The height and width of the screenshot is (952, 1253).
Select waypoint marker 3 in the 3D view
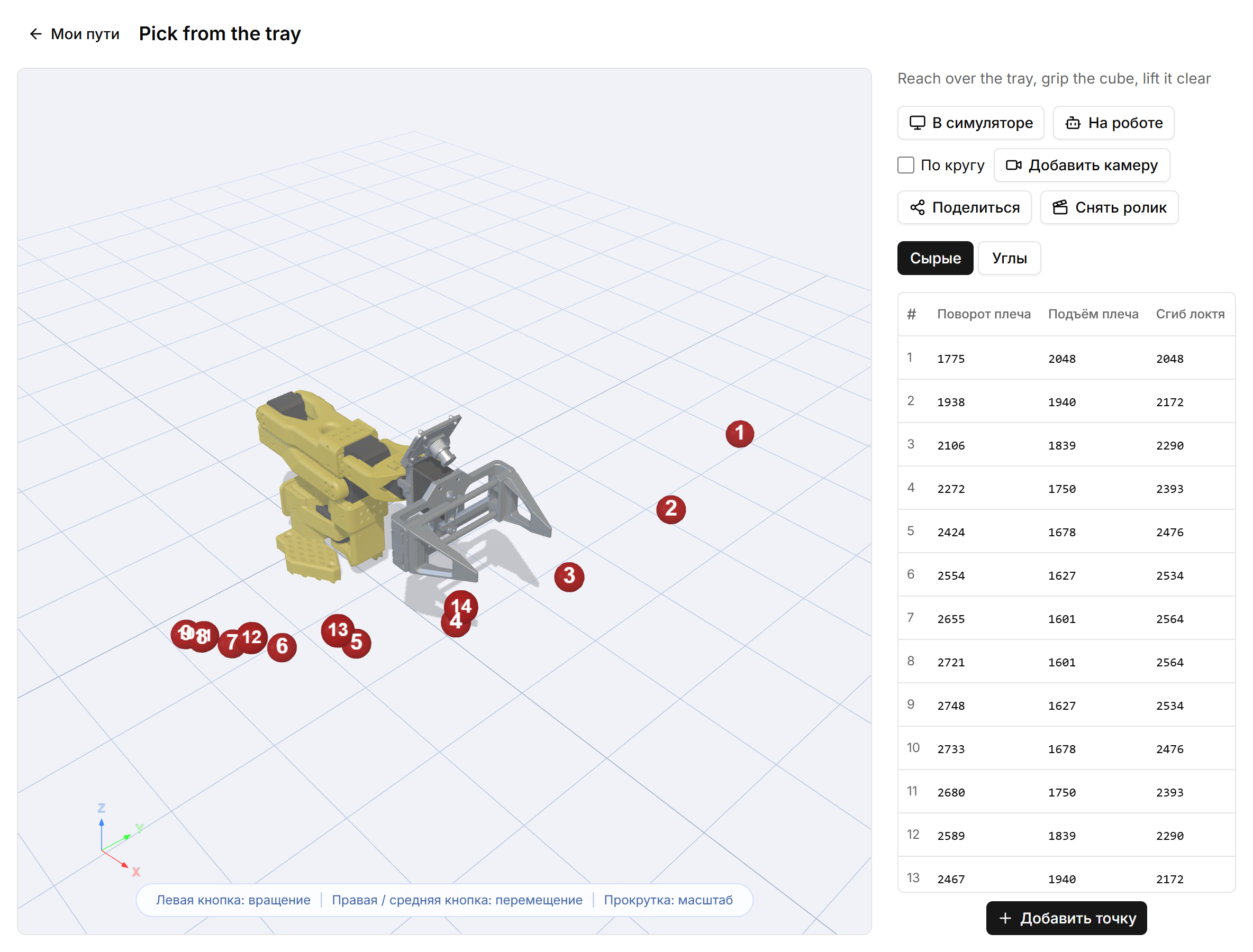(x=569, y=576)
